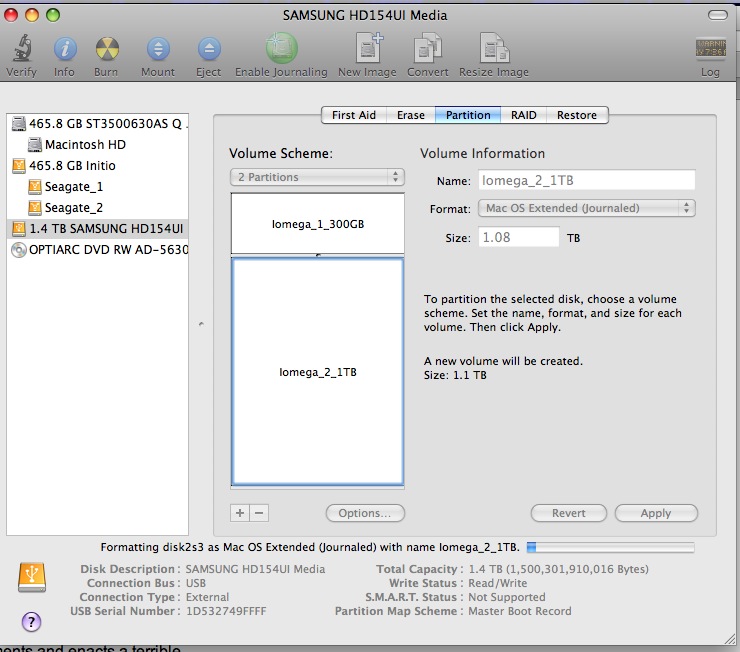Click the Mount toolbar icon
740x652 pixels.
[x=158, y=48]
